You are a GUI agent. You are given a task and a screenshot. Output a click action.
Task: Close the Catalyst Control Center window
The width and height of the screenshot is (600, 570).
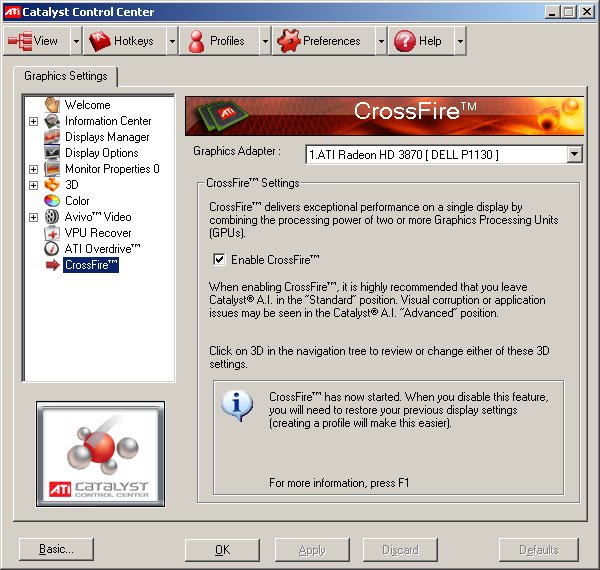click(x=586, y=12)
